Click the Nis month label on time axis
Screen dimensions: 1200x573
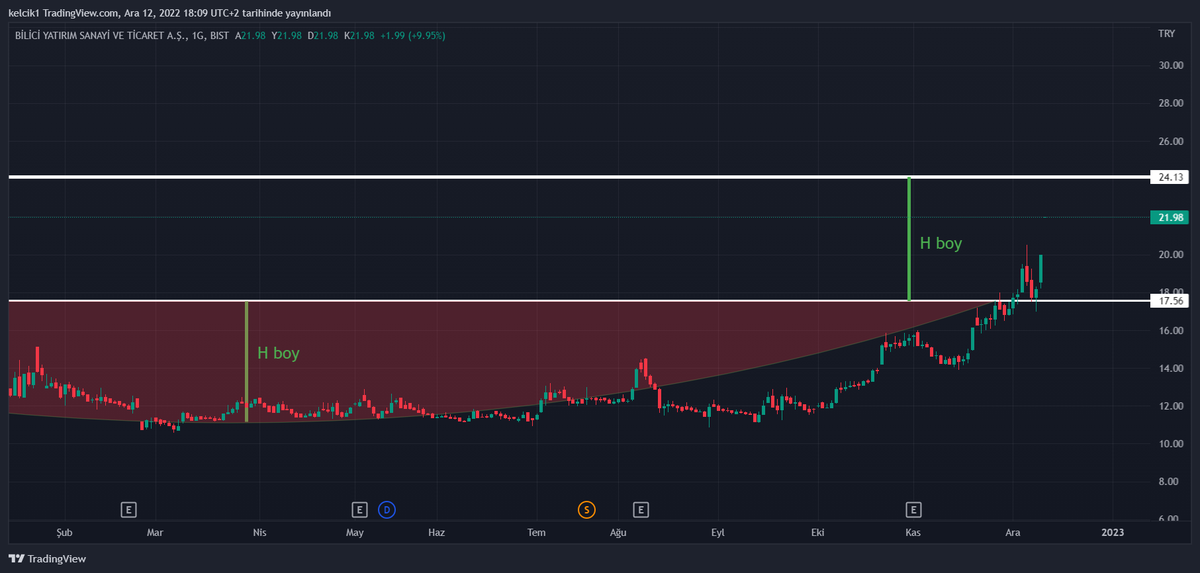260,533
